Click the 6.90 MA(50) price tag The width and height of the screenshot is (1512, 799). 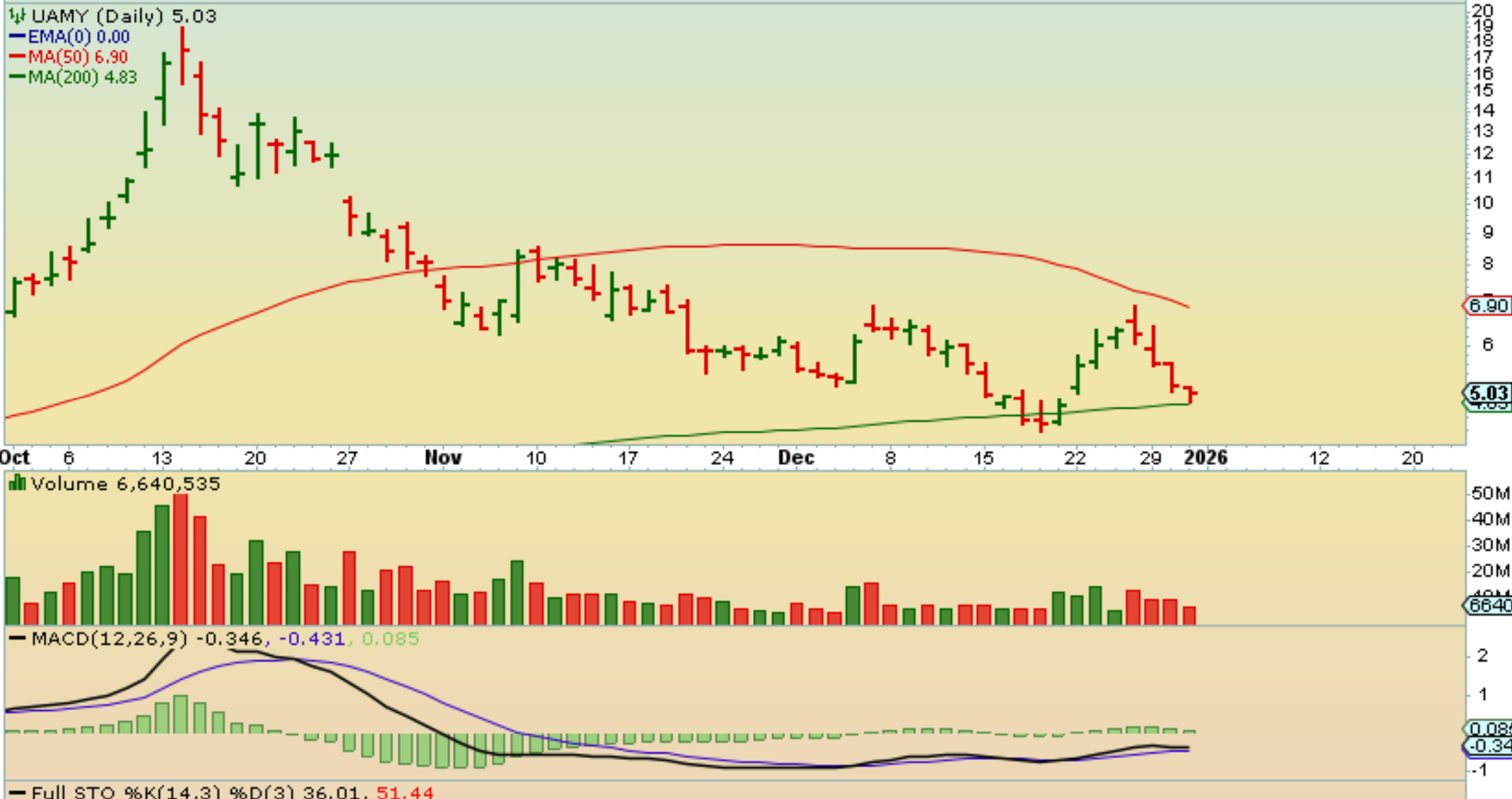tap(1487, 306)
